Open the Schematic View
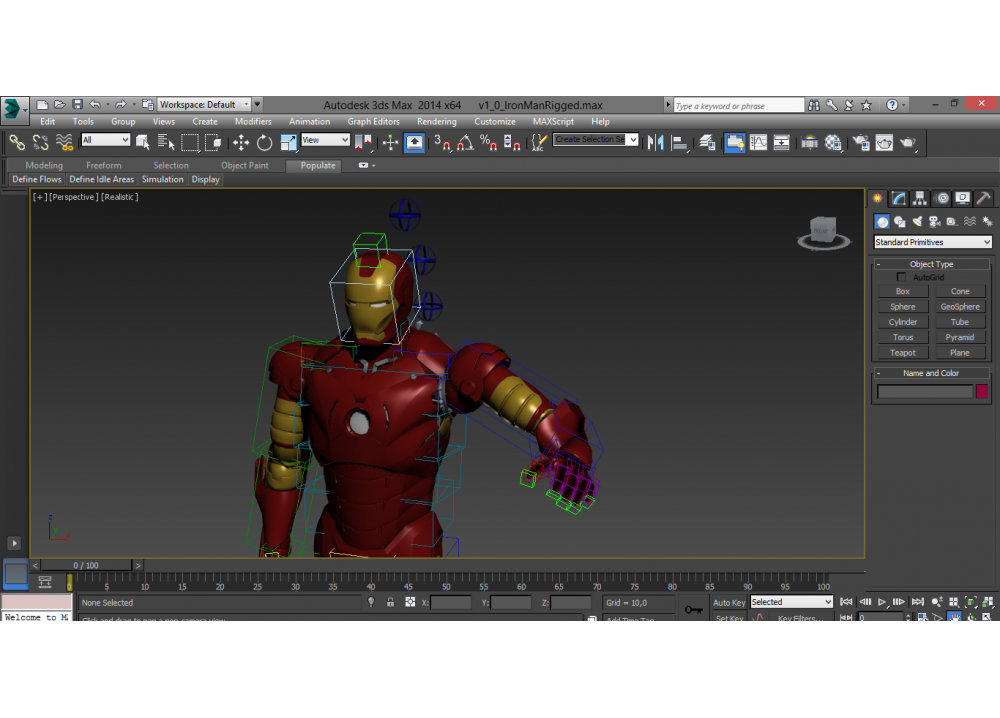Image resolution: width=1000 pixels, height=718 pixels. point(781,142)
